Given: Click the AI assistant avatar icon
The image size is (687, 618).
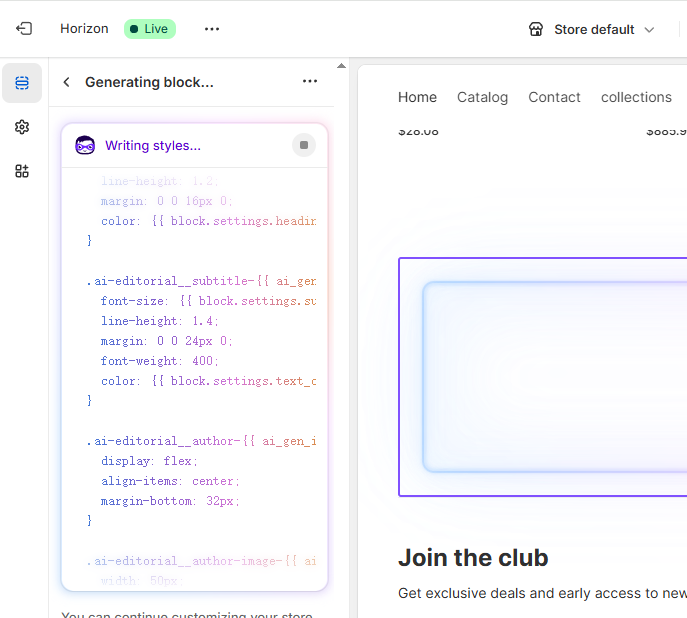Looking at the screenshot, I should pyautogui.click(x=85, y=146).
